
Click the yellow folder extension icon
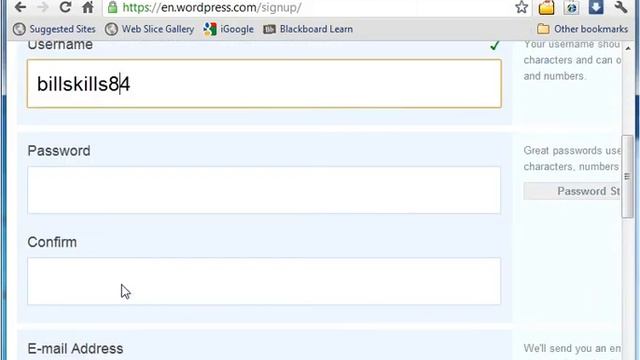(x=546, y=7)
